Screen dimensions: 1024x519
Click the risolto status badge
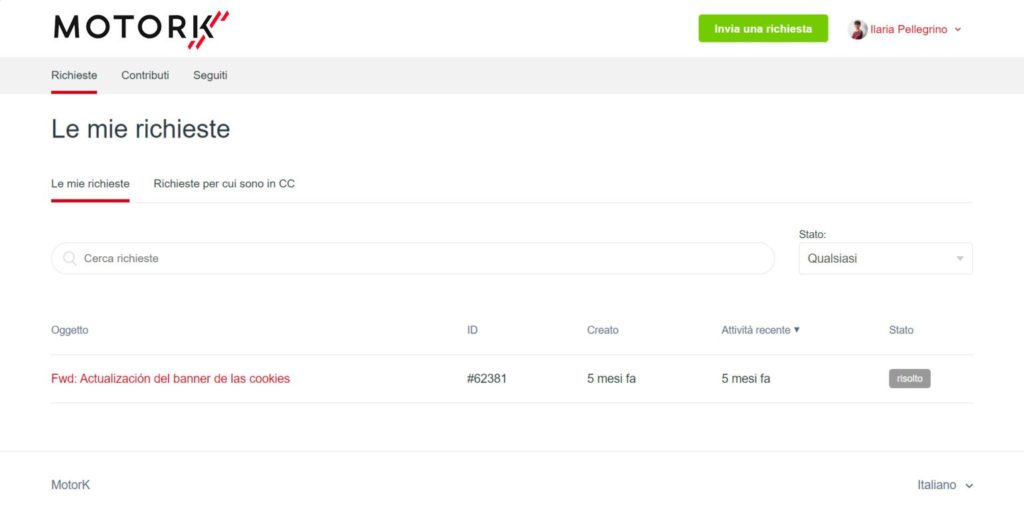909,379
